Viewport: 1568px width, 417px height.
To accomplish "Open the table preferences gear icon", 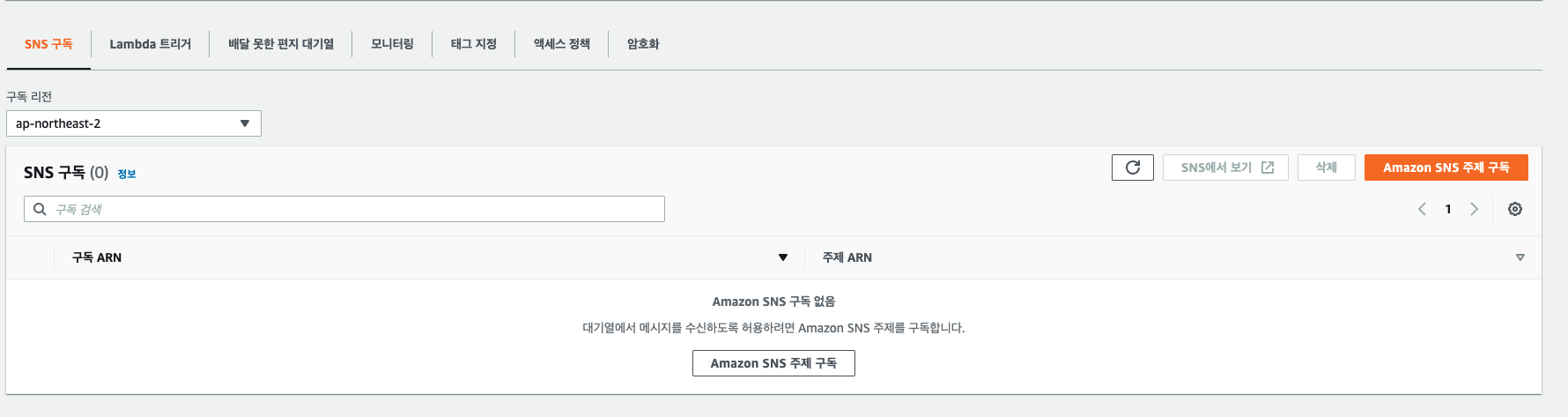I will coord(1515,209).
